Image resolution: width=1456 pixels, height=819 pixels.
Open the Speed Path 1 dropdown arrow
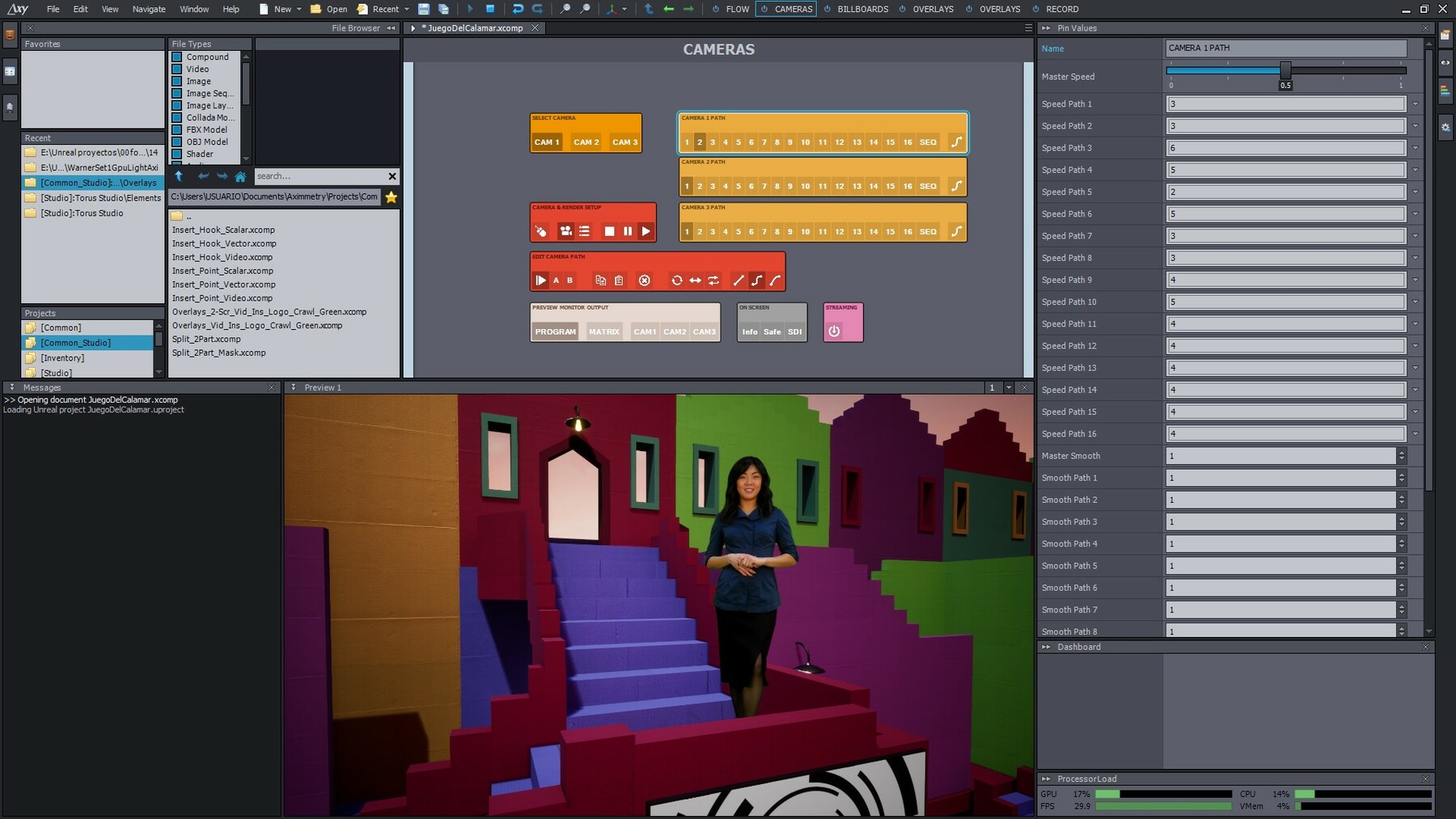[x=1415, y=104]
